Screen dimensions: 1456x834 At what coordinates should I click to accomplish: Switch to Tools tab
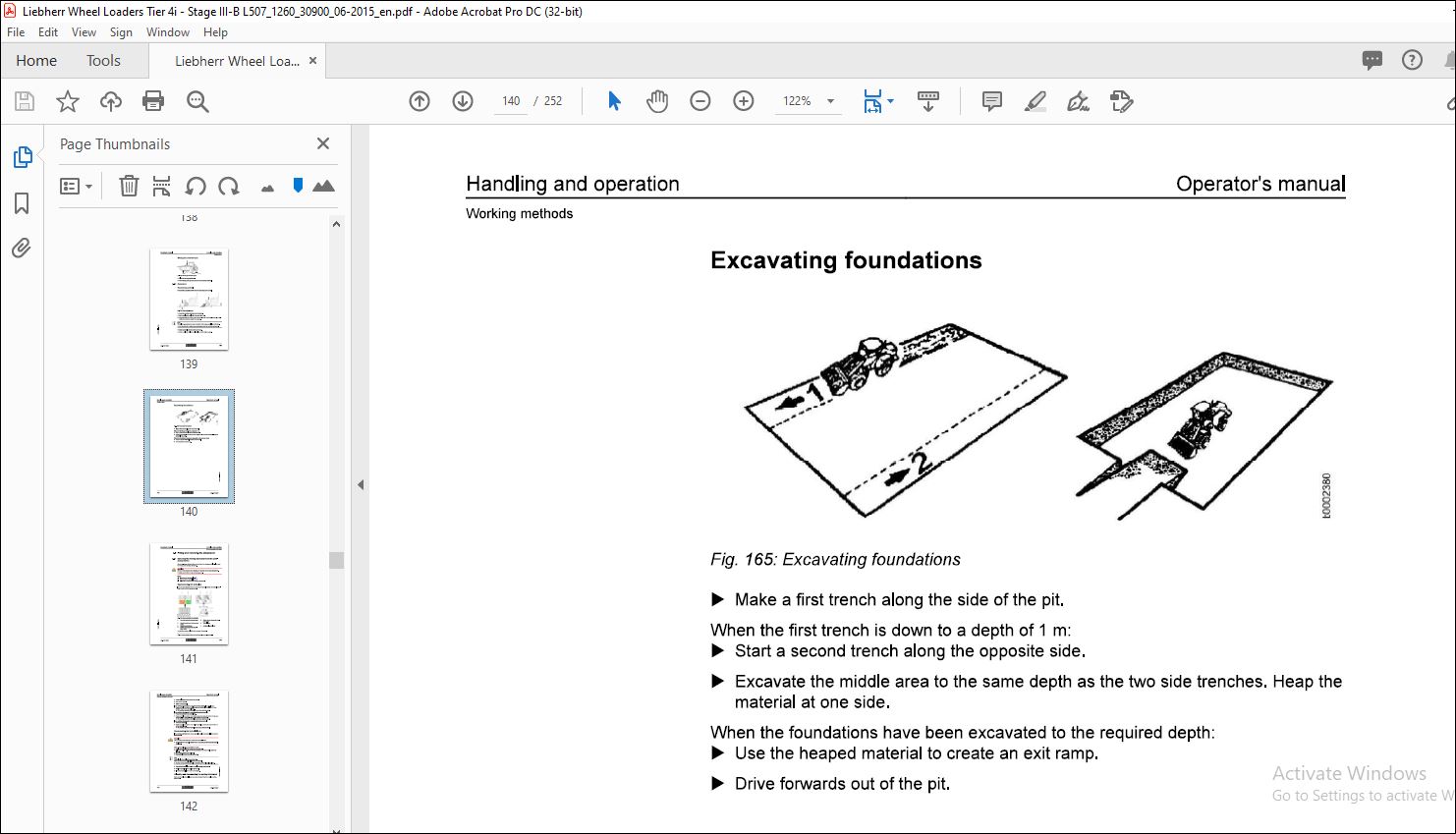point(103,61)
